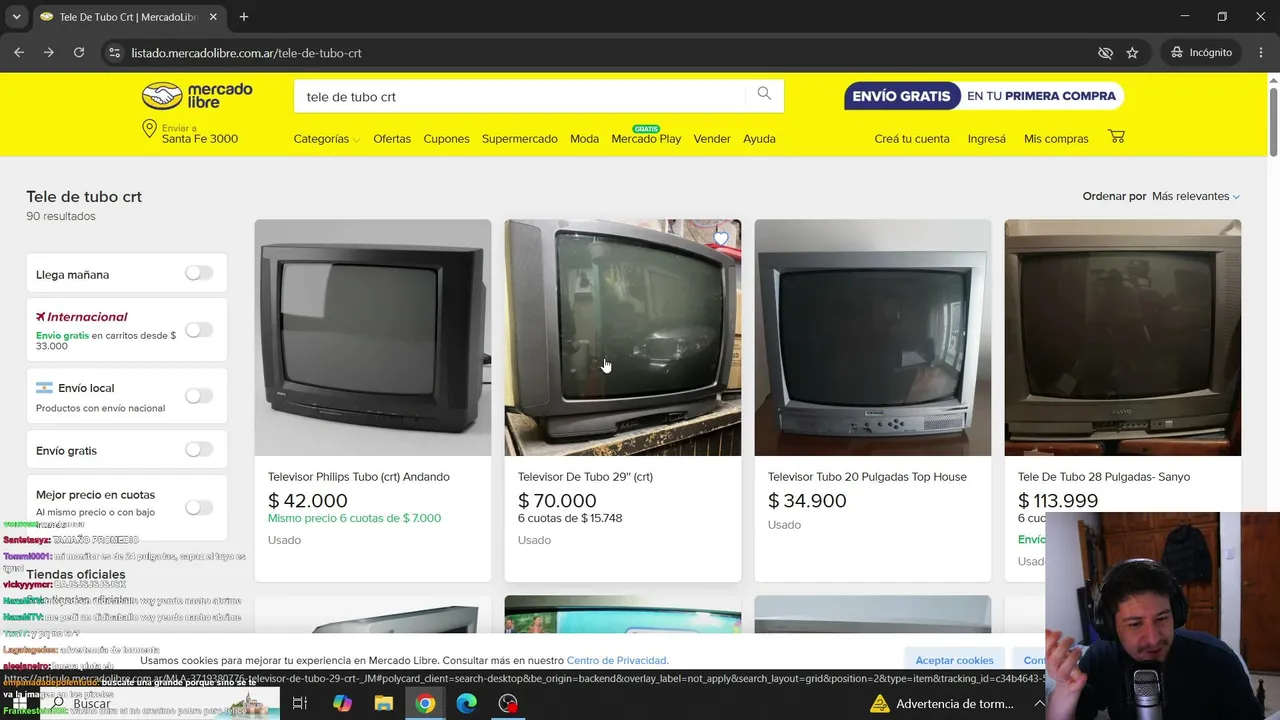Click the Ingresá link
This screenshot has width=1280, height=720.
point(987,139)
